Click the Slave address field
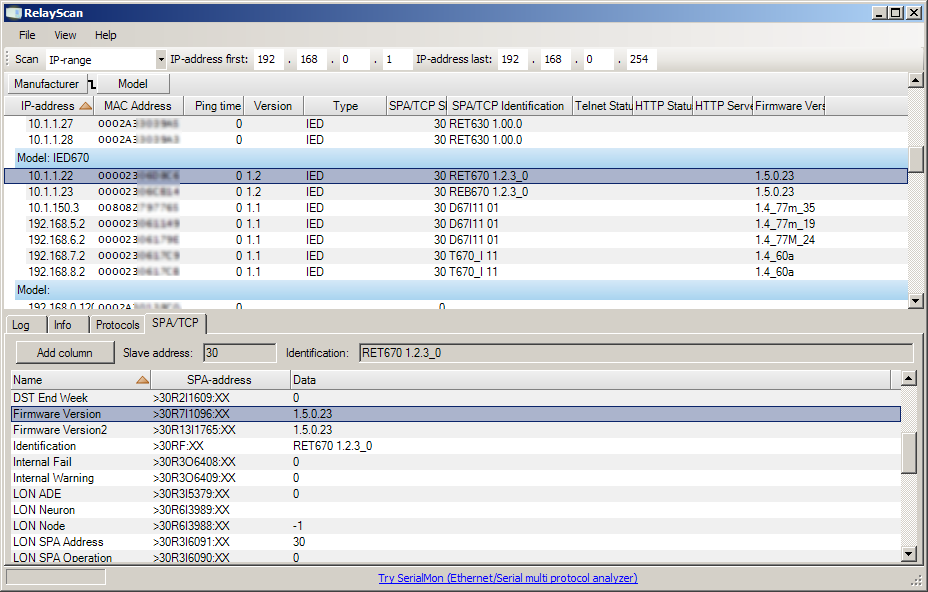This screenshot has width=928, height=592. click(239, 353)
